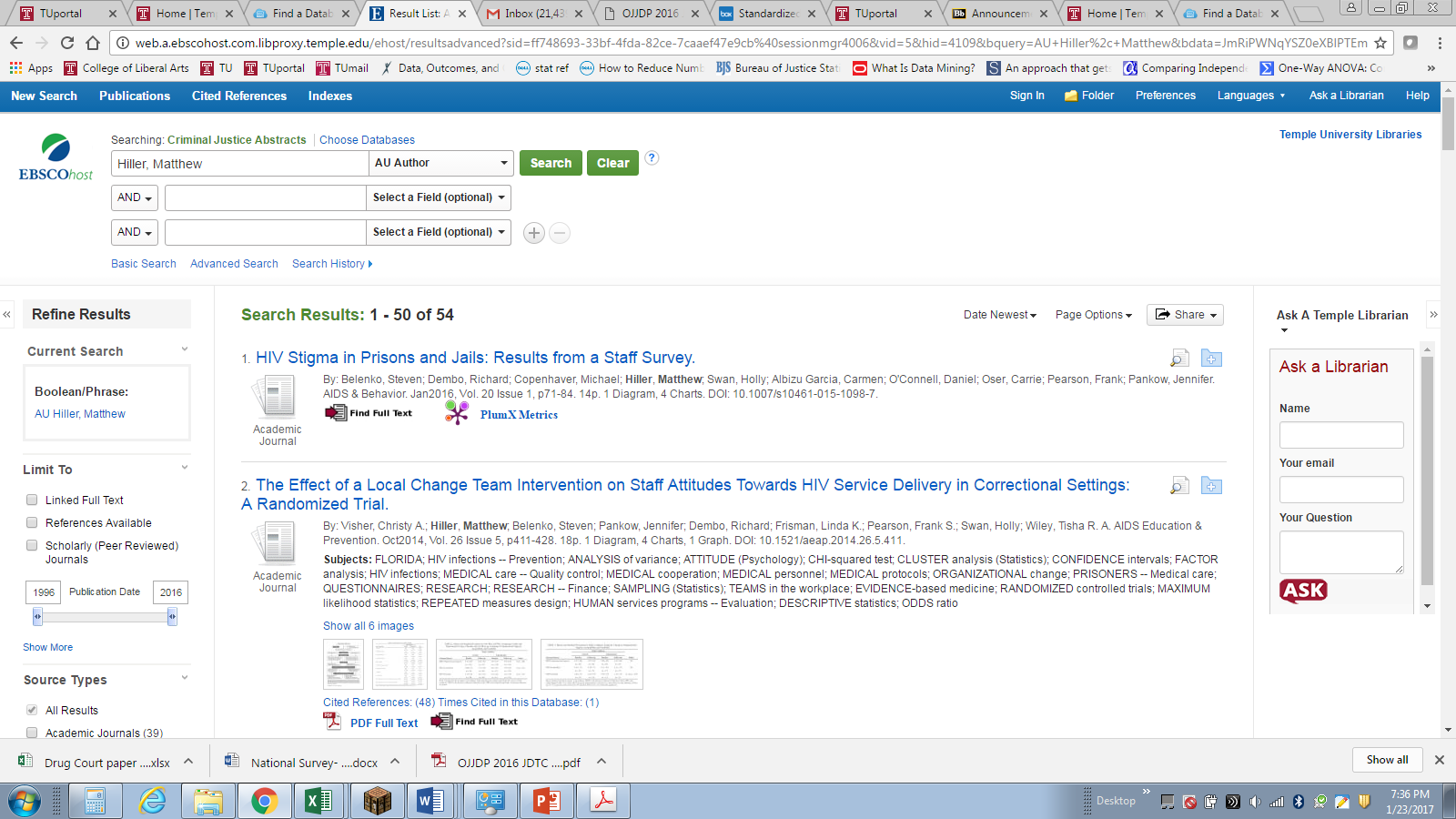Open PDF Full Text icon for result 2
1456x819 pixels.
(332, 723)
